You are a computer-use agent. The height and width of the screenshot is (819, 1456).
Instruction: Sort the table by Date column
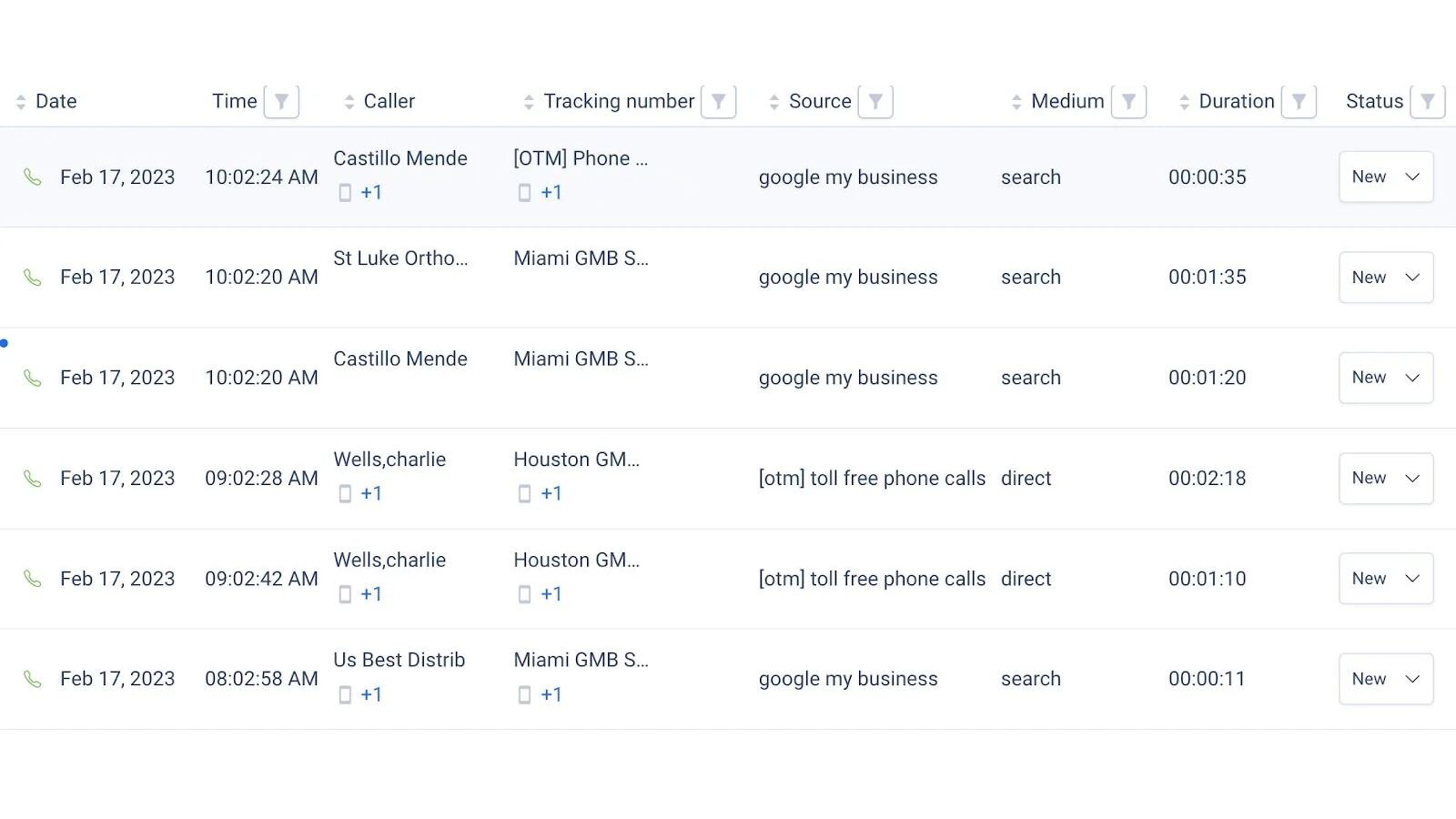point(21,103)
